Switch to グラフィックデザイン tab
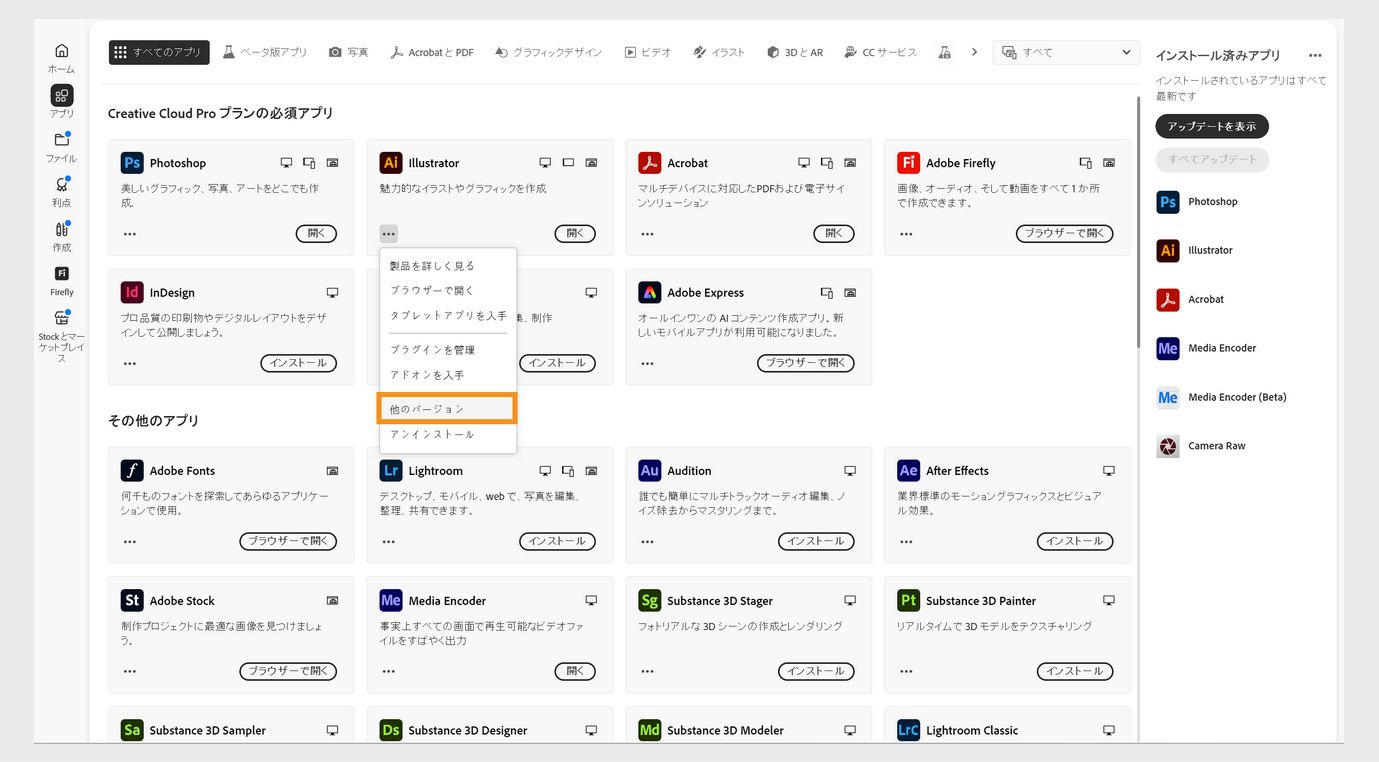Image resolution: width=1379 pixels, height=762 pixels. (x=548, y=52)
